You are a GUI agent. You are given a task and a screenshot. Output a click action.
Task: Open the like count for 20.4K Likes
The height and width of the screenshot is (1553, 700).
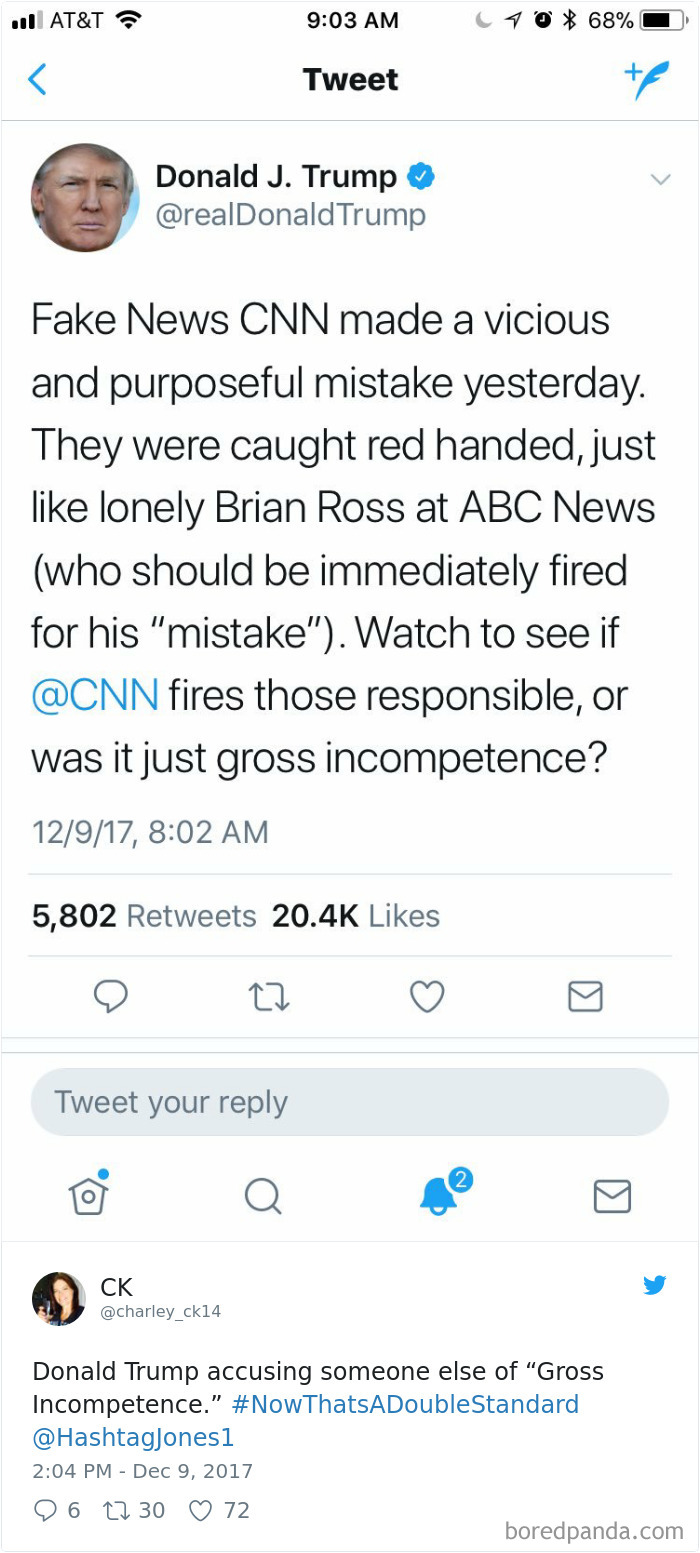coord(357,915)
